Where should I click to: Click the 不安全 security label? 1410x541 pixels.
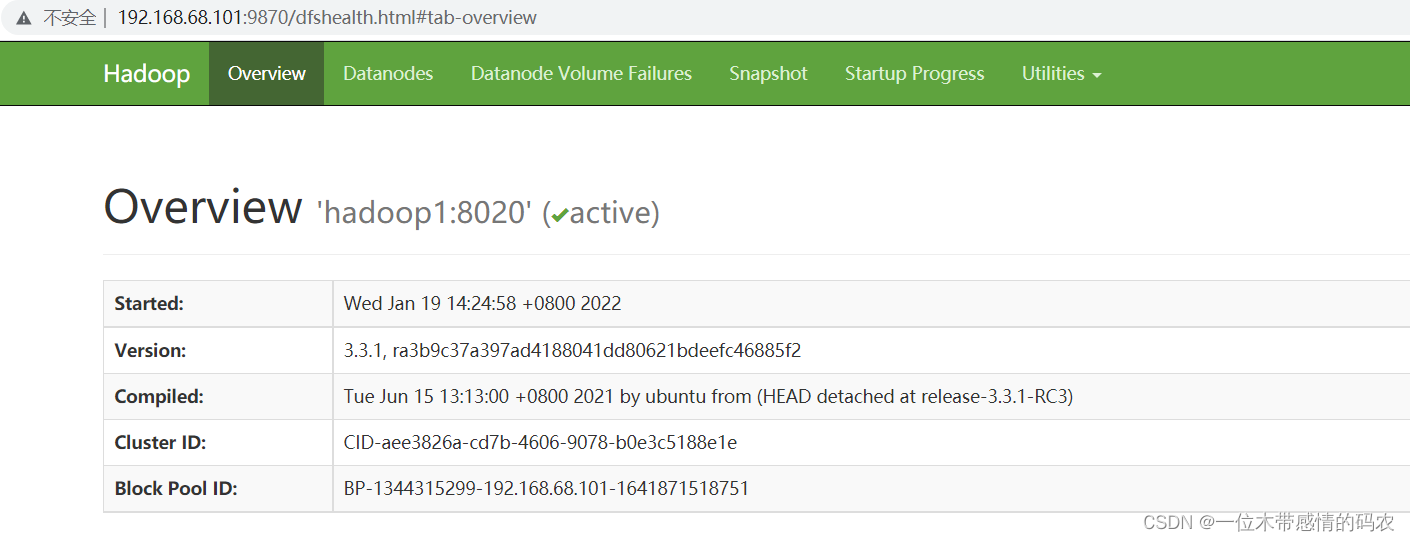click(69, 18)
